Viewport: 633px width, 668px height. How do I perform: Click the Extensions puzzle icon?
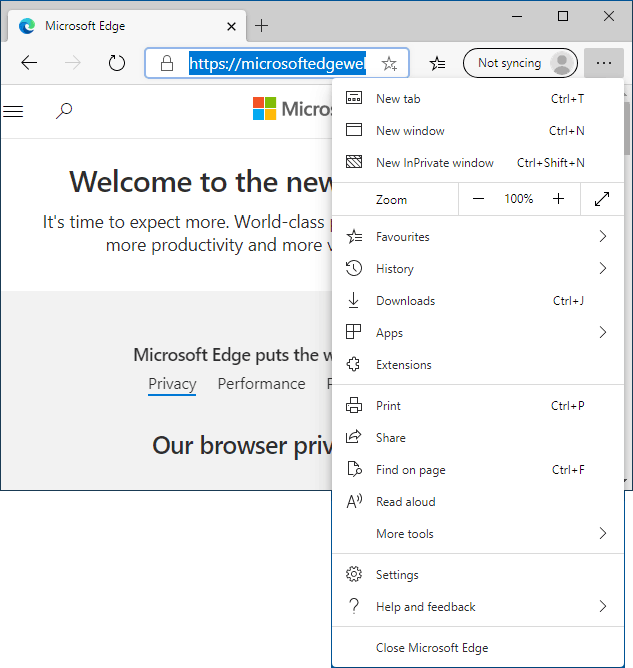click(354, 364)
